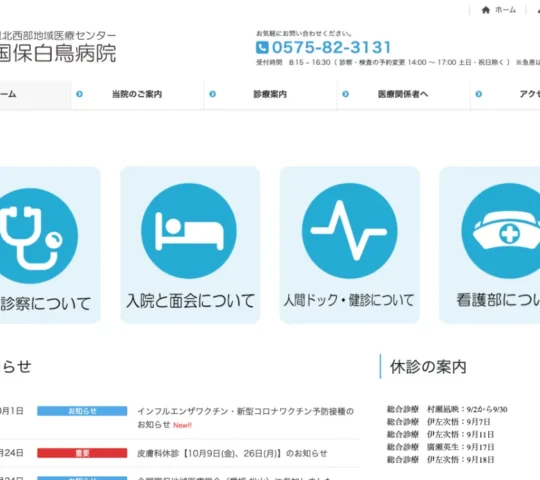Click arrow bullet before 診療案内

point(212,94)
